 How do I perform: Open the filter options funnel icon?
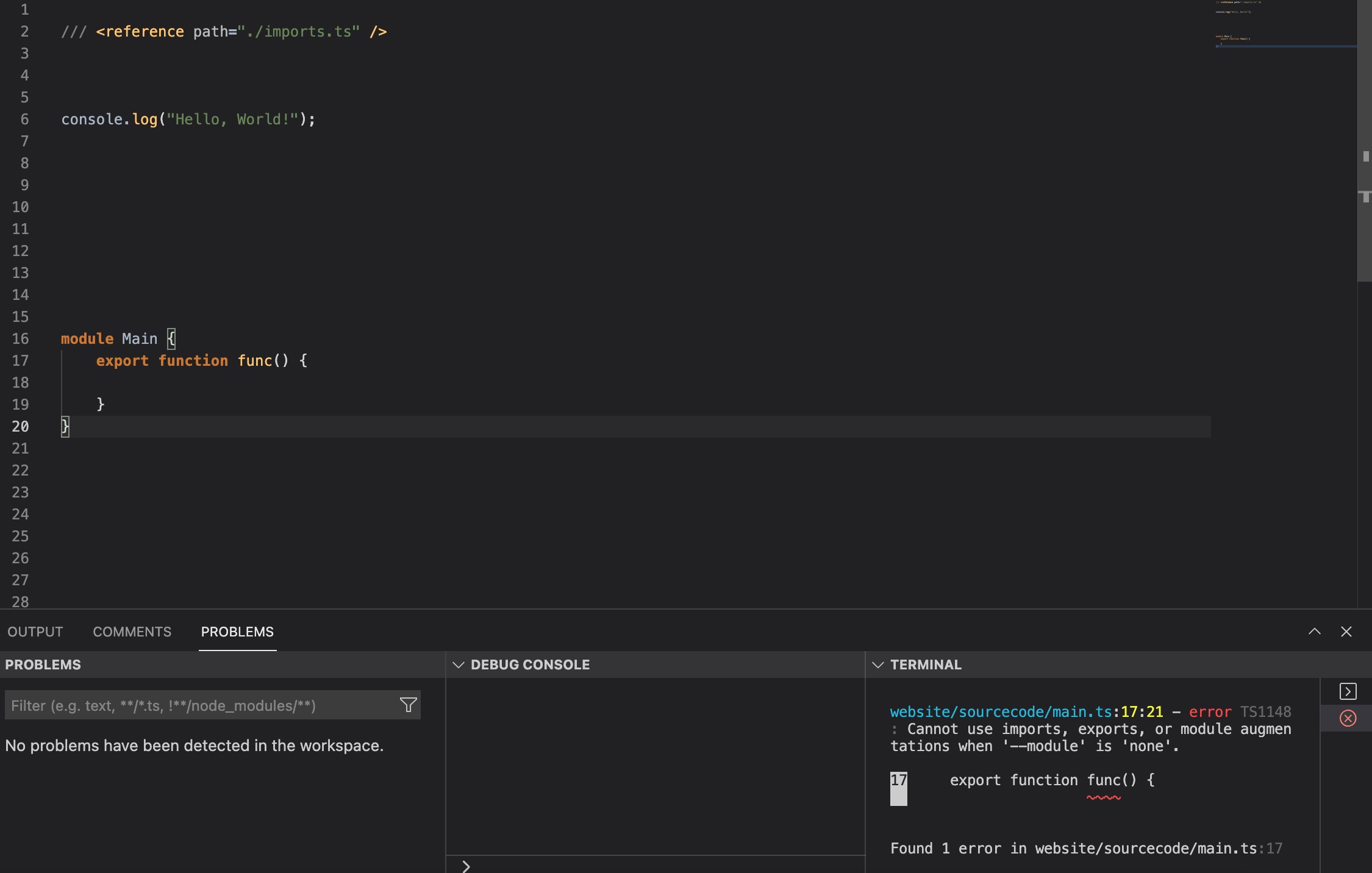click(x=408, y=705)
